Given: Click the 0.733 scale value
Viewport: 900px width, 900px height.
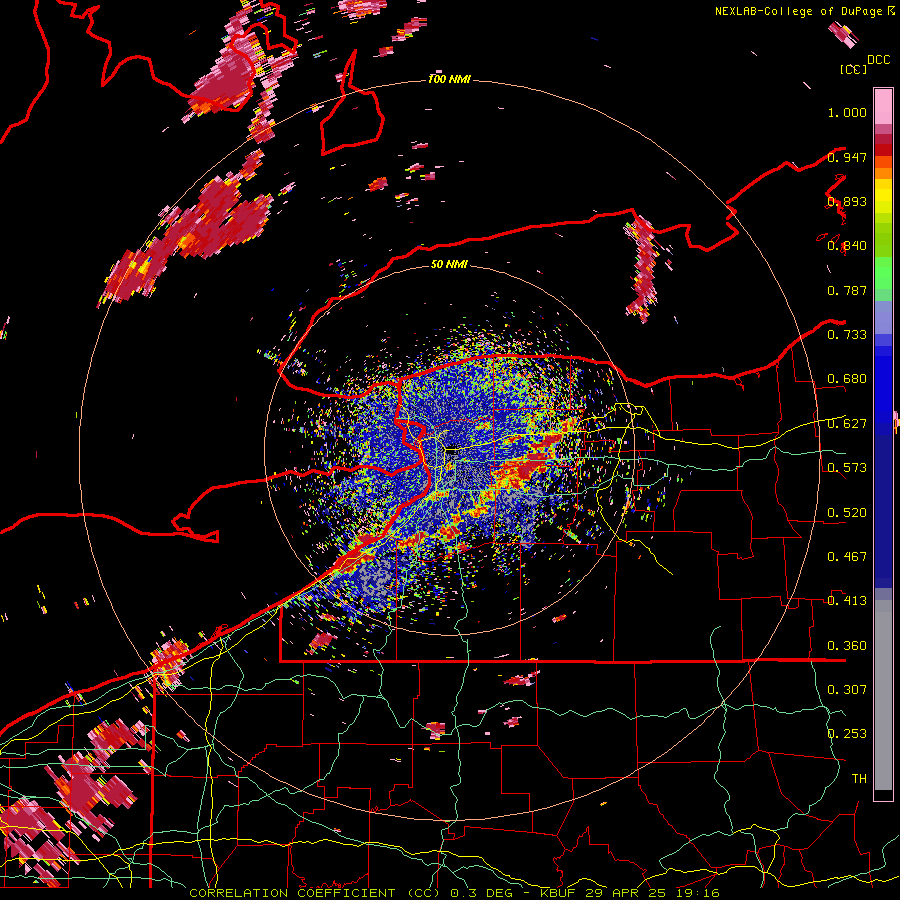Looking at the screenshot, I should [x=847, y=335].
